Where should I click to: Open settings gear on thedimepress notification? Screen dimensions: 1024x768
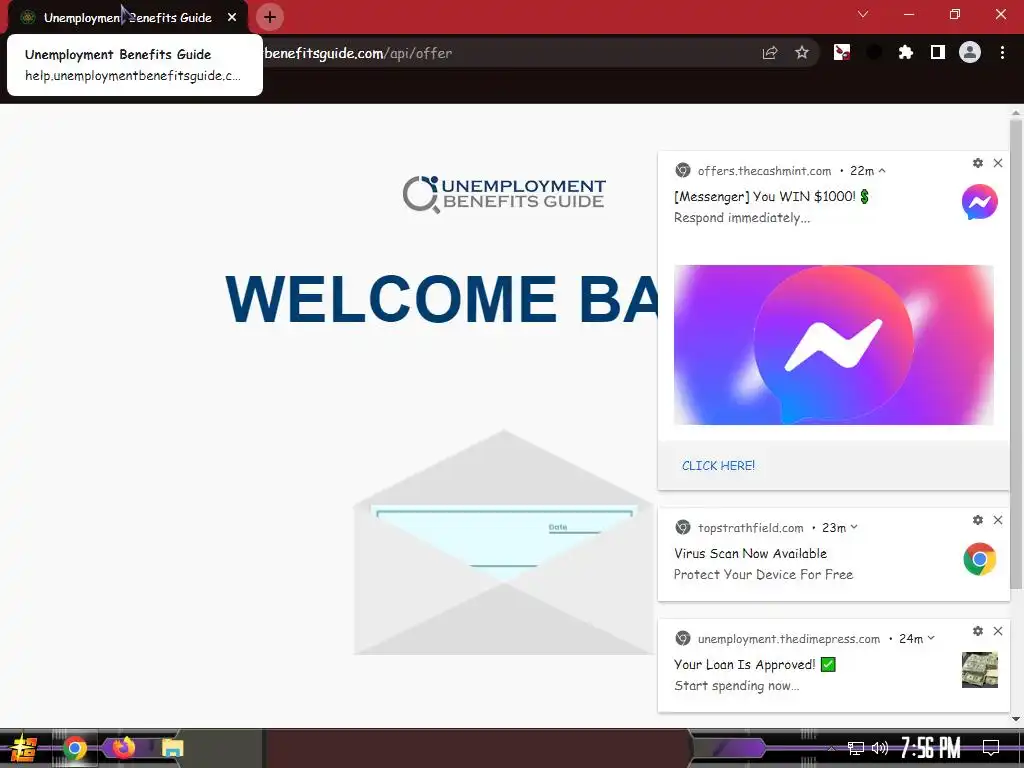[x=978, y=631]
